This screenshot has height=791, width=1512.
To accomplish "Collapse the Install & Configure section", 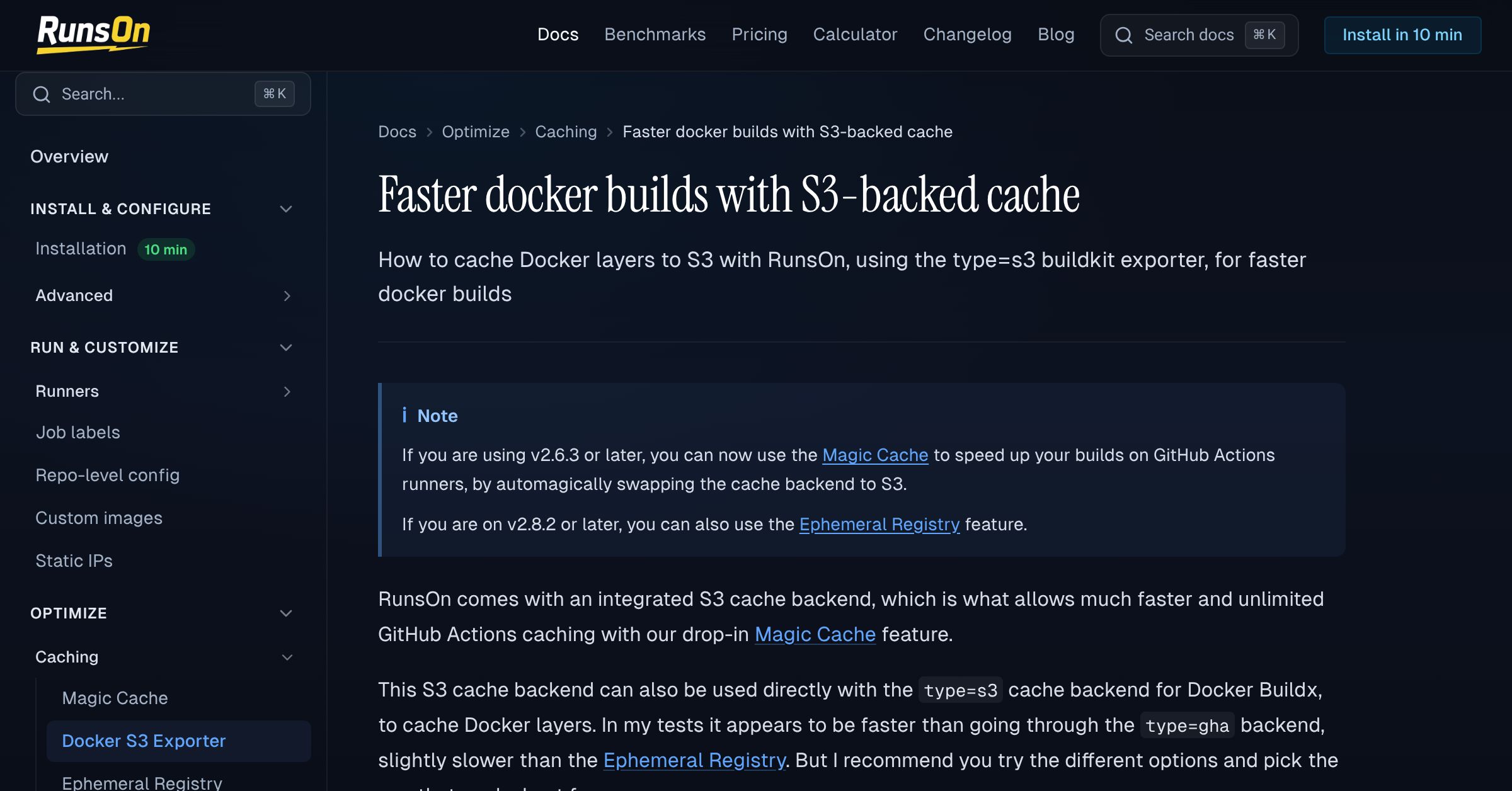I will pos(286,209).
